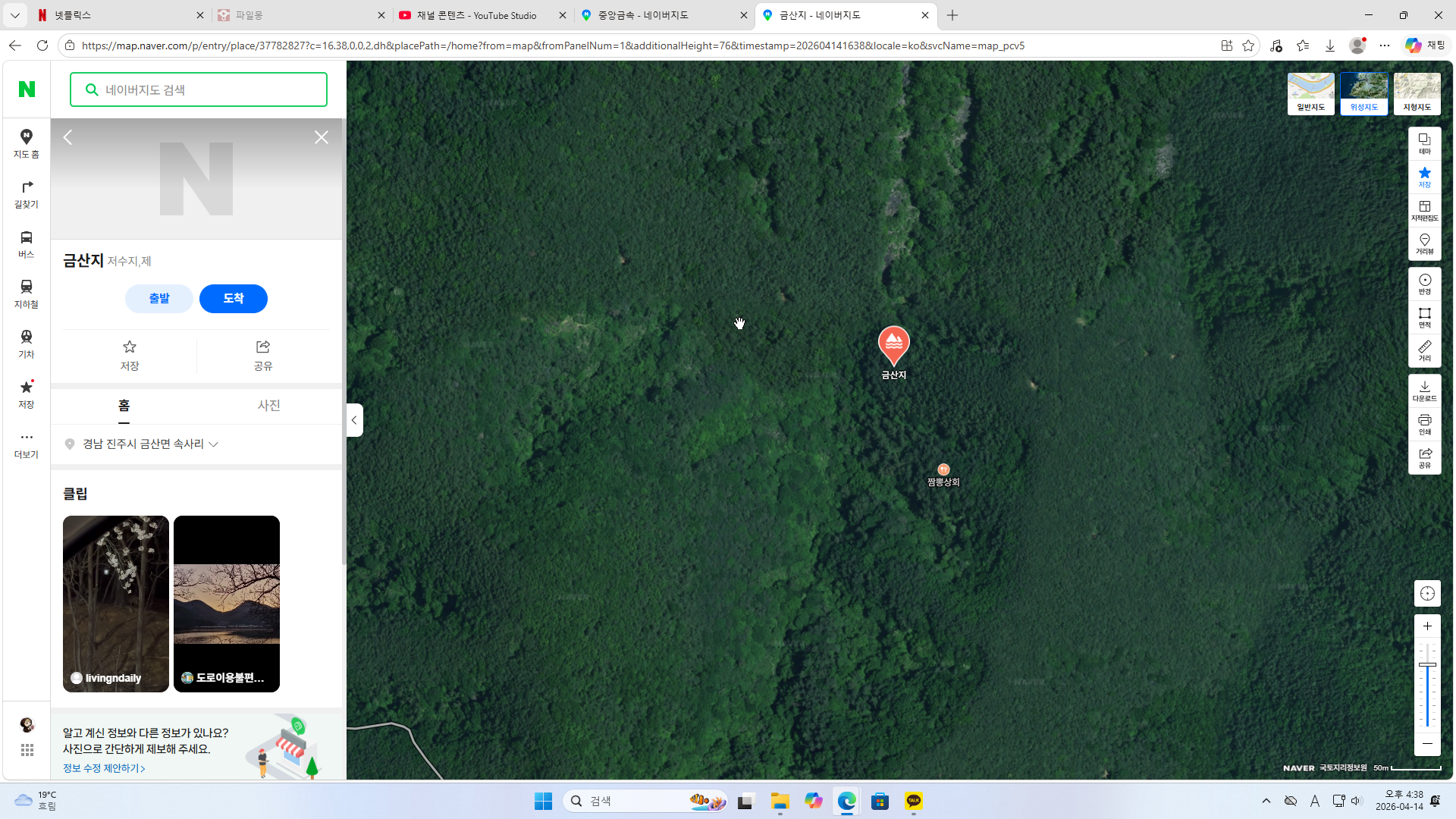Set 금산지 as 출발 departure point

point(159,299)
